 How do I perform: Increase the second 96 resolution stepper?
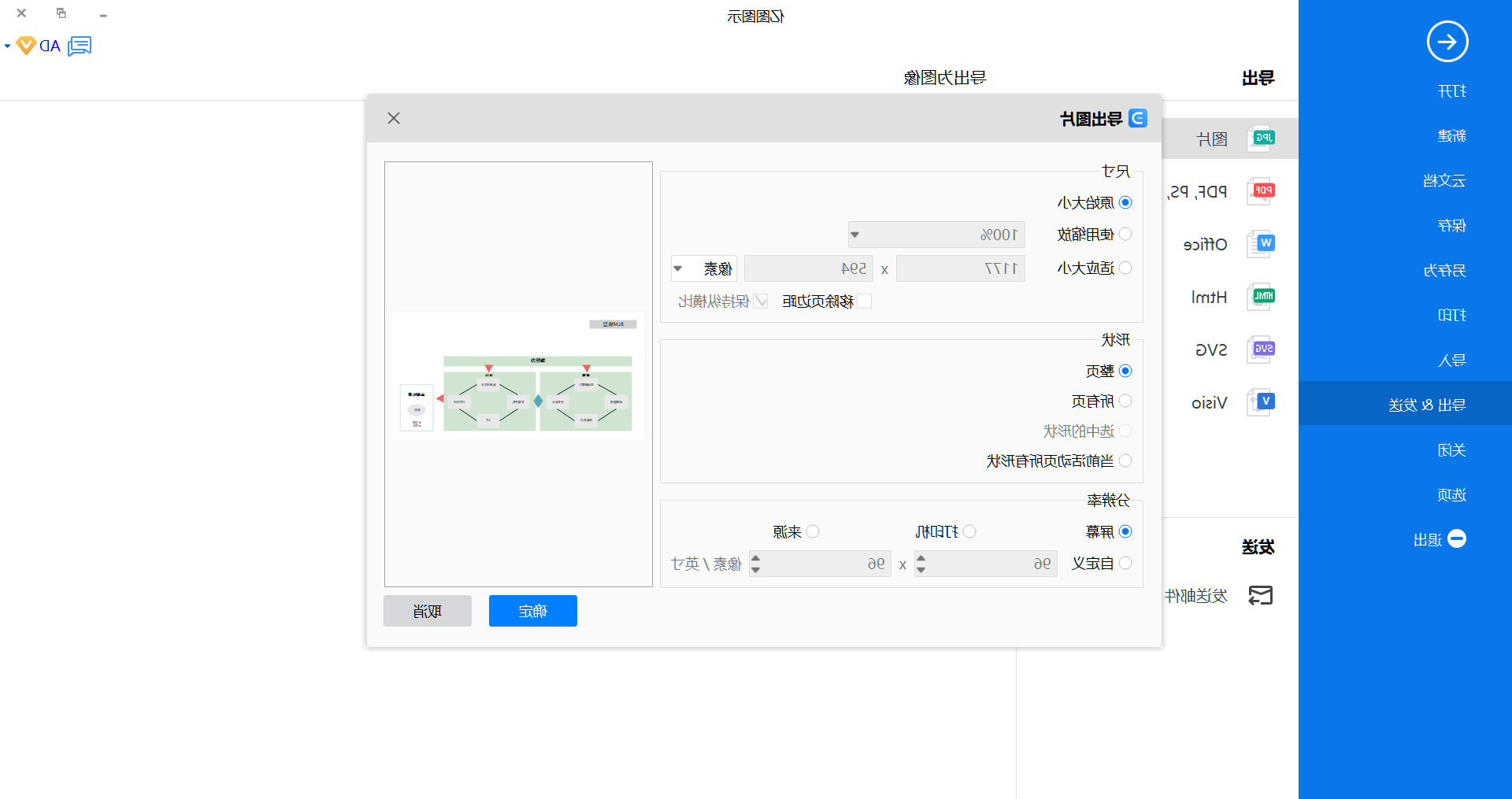tap(755, 558)
